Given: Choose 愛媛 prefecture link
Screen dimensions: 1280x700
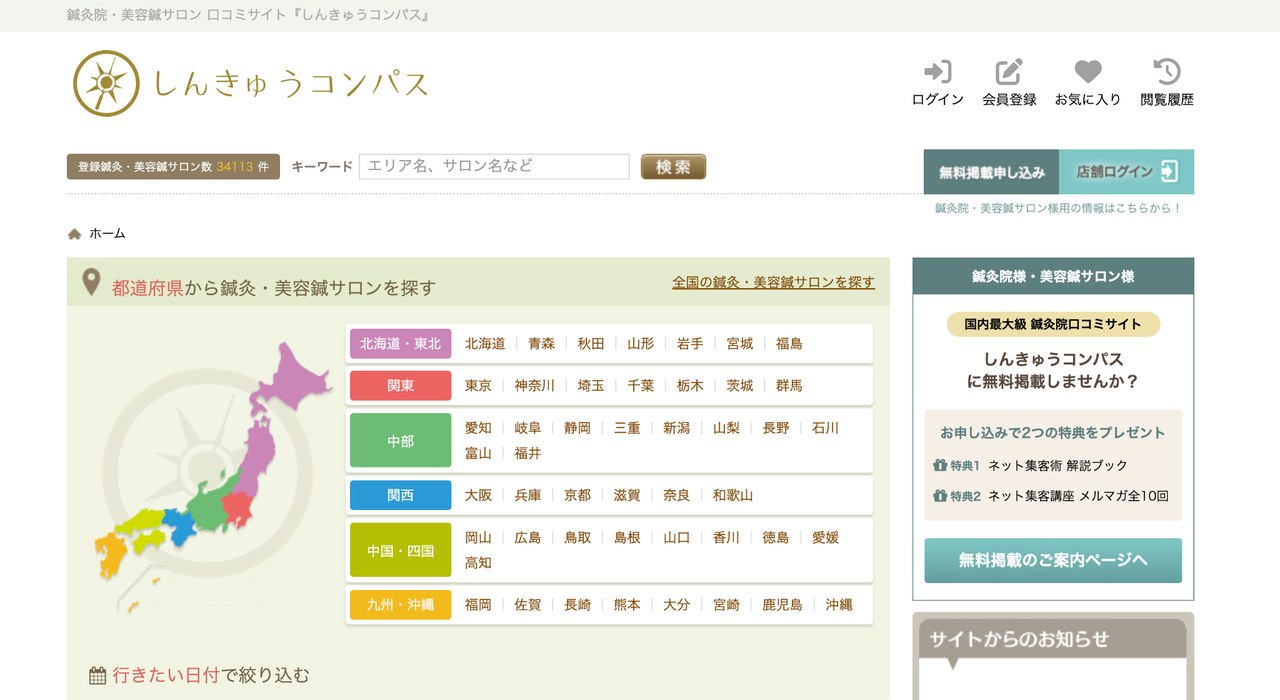Looking at the screenshot, I should click(x=826, y=537).
